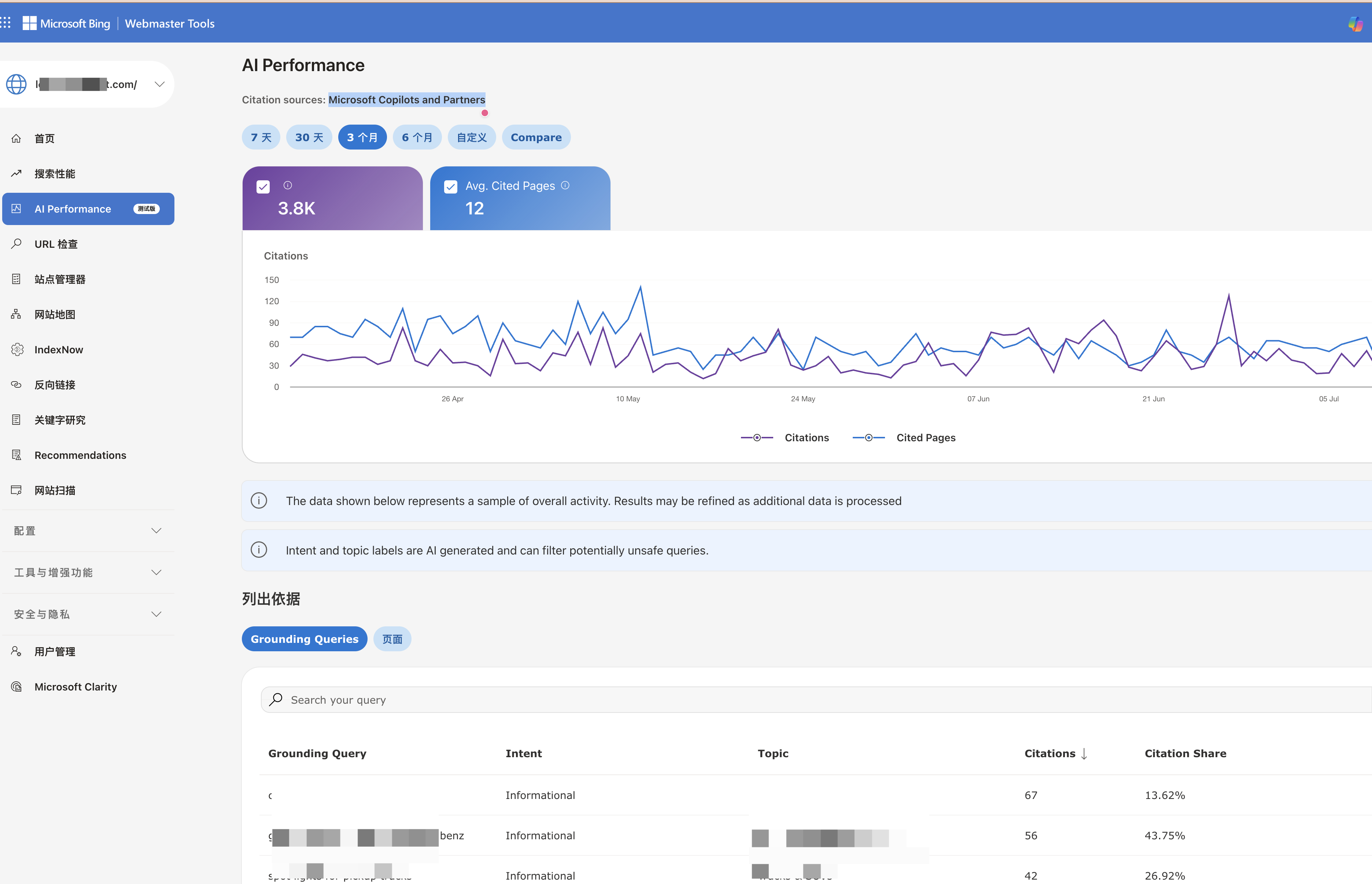Click the Microsoft Clarity icon
1372x884 pixels.
click(16, 686)
